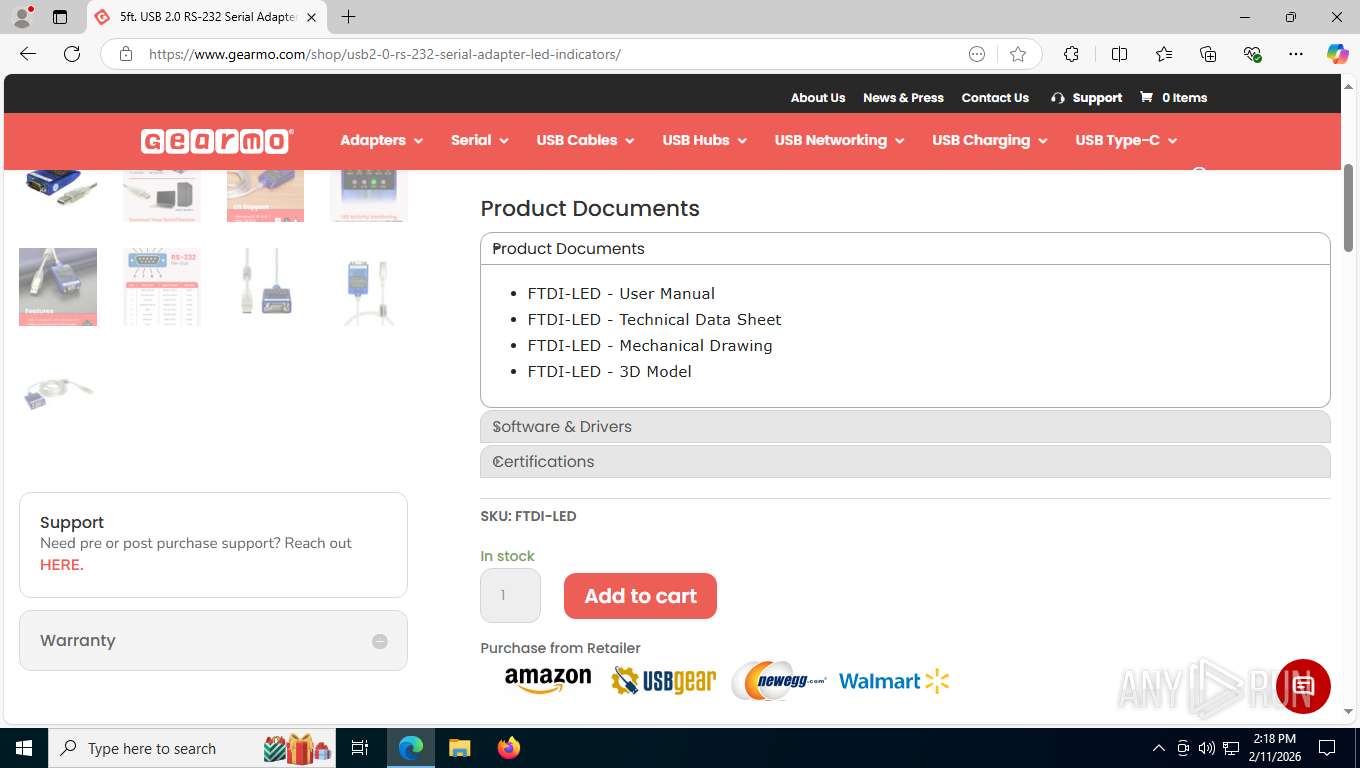The image size is (1360, 768).
Task: Open the live chat bubble button
Action: point(1303,686)
